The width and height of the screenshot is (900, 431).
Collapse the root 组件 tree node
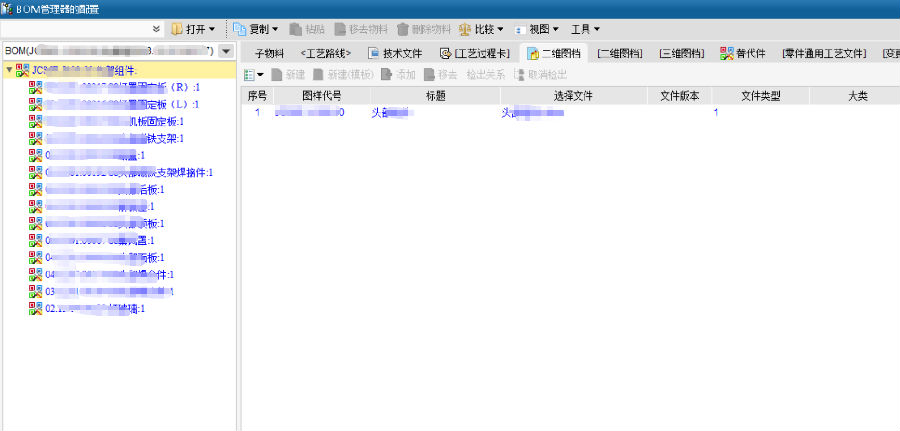9,70
